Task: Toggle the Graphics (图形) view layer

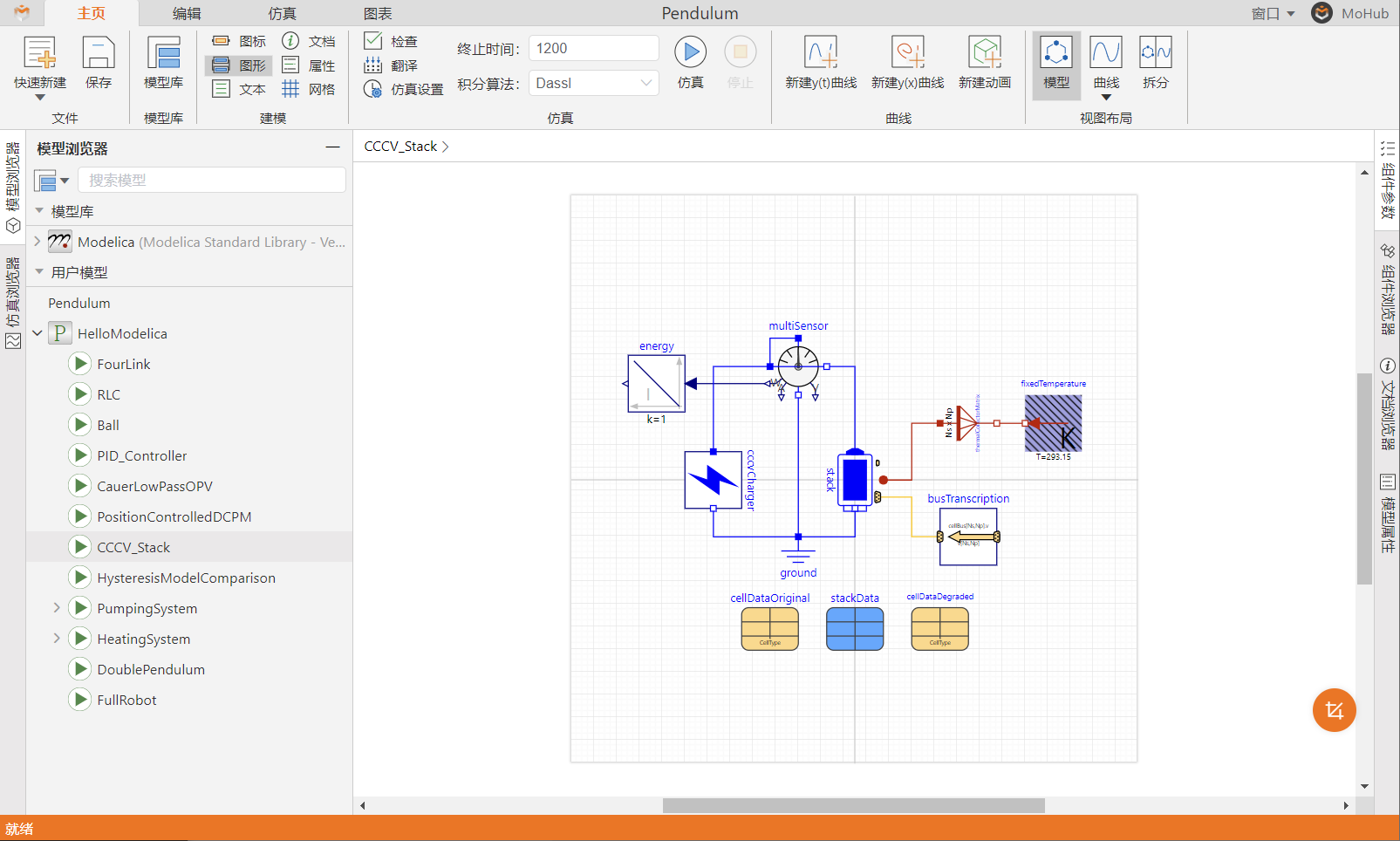Action: [239, 65]
